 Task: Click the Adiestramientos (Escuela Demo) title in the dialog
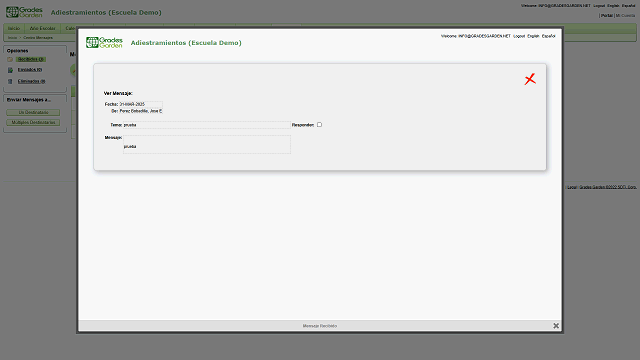[186, 43]
